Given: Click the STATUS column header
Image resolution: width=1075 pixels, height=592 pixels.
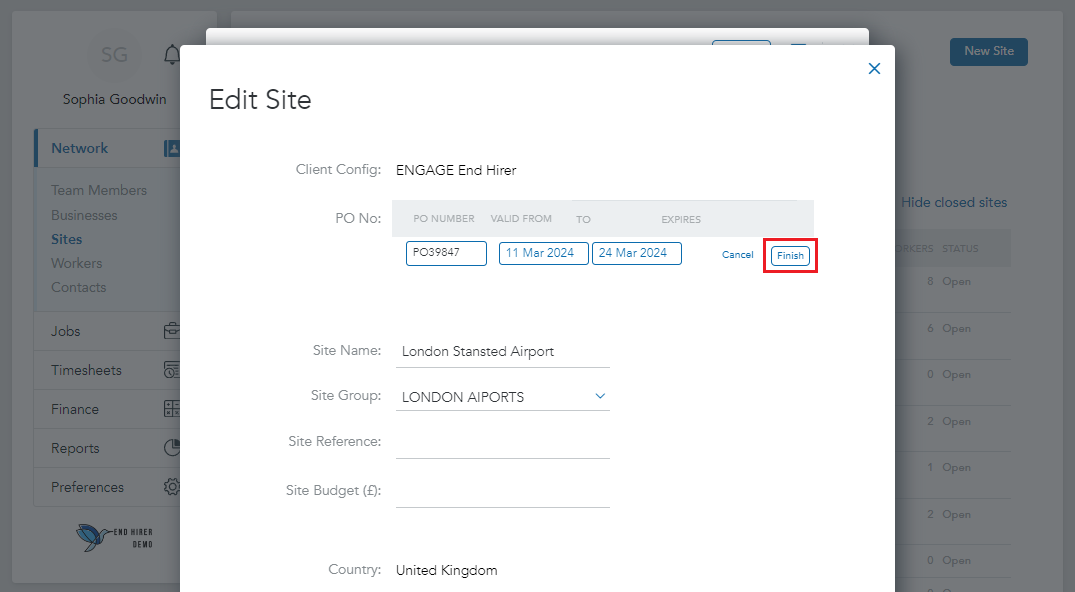Looking at the screenshot, I should [960, 248].
